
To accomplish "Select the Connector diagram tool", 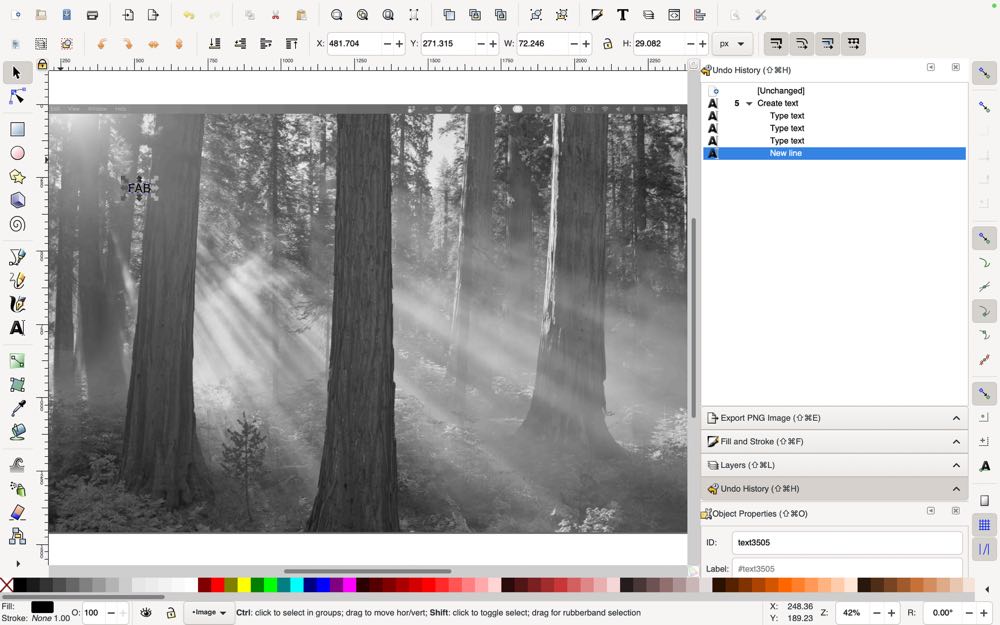I will pos(17,536).
